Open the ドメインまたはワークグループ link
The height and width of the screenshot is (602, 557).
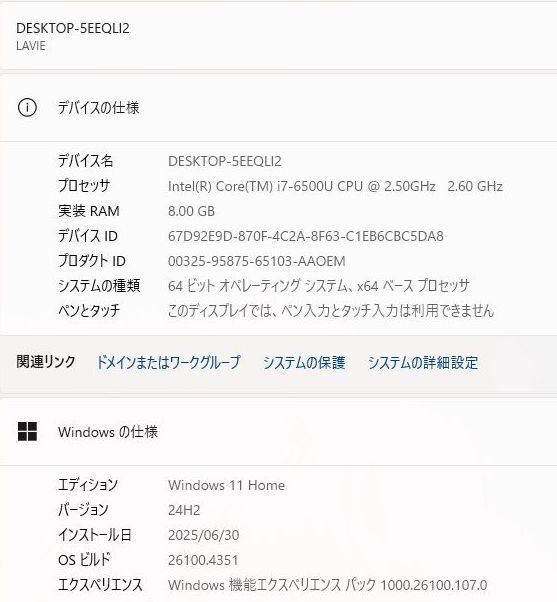tap(168, 362)
